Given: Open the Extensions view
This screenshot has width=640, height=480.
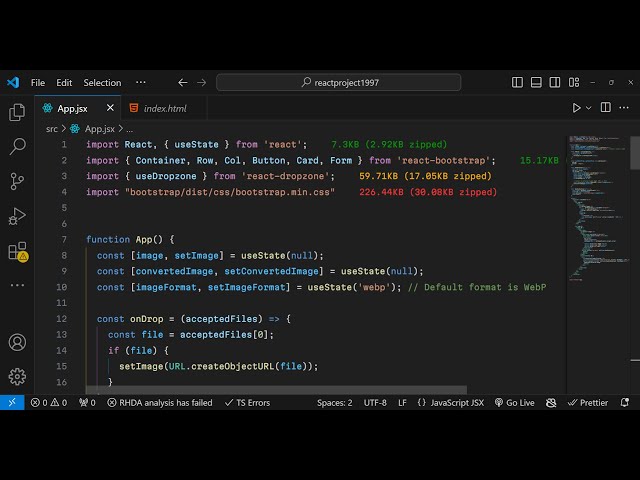Looking at the screenshot, I should (x=17, y=251).
